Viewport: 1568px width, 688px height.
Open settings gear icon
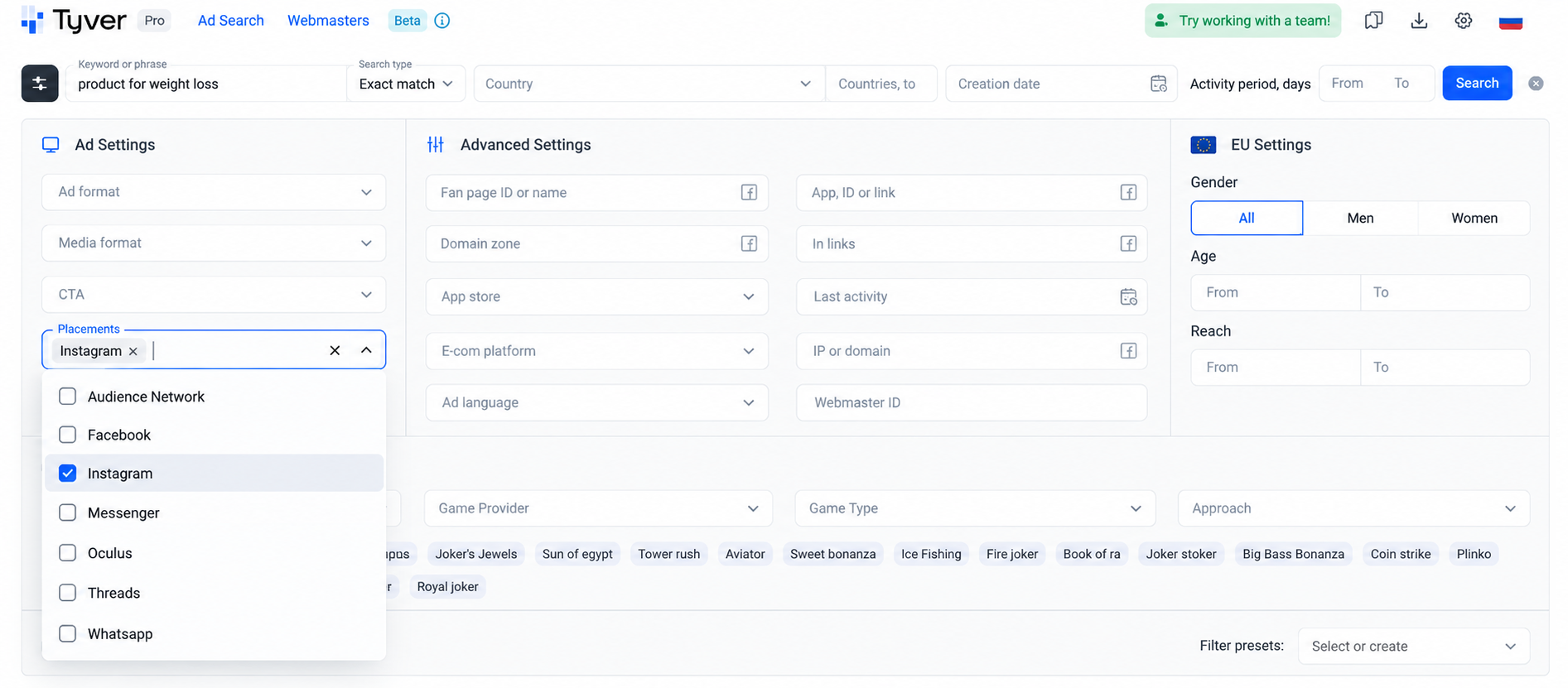tap(1464, 21)
